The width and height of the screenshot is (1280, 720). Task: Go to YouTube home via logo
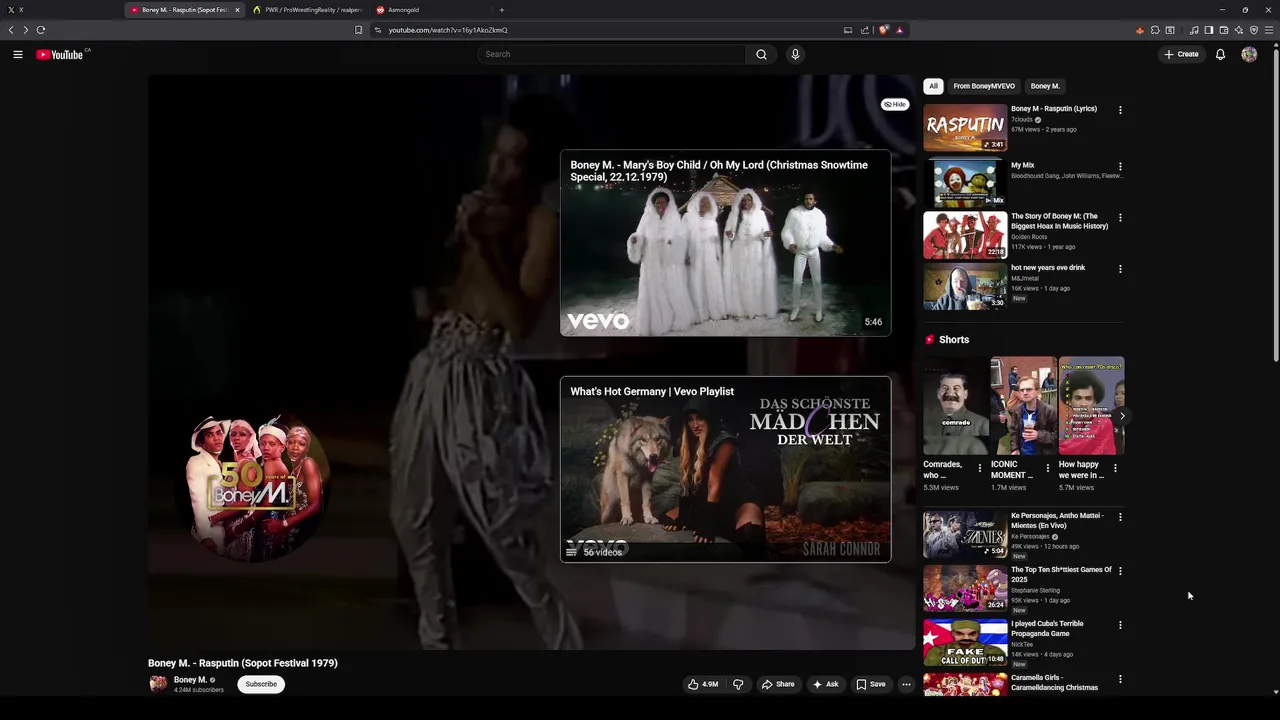(60, 54)
